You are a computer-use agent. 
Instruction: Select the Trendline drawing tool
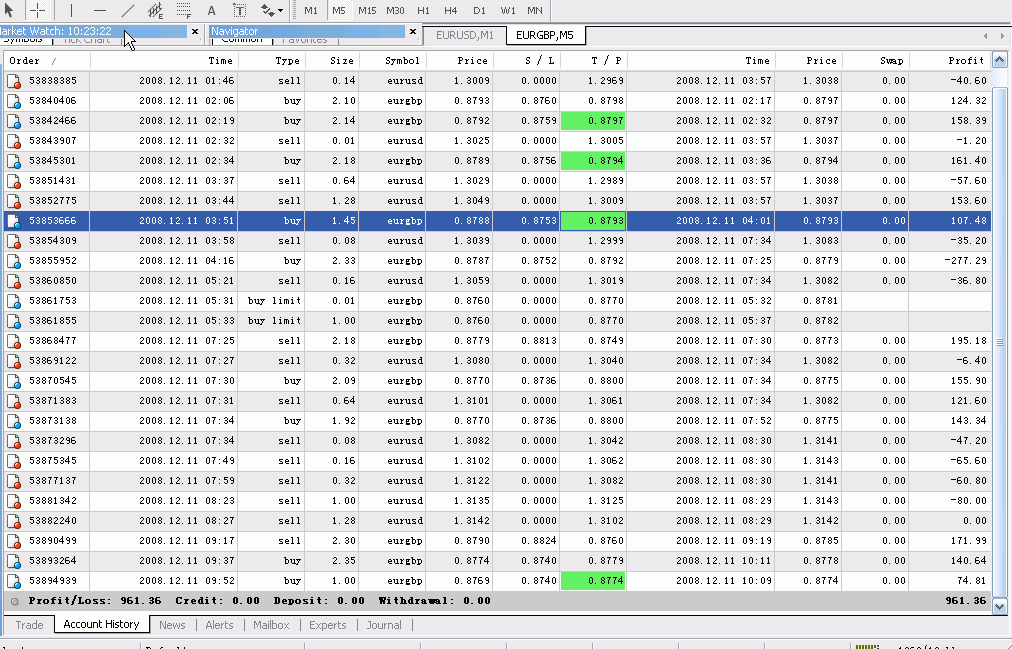coord(128,10)
